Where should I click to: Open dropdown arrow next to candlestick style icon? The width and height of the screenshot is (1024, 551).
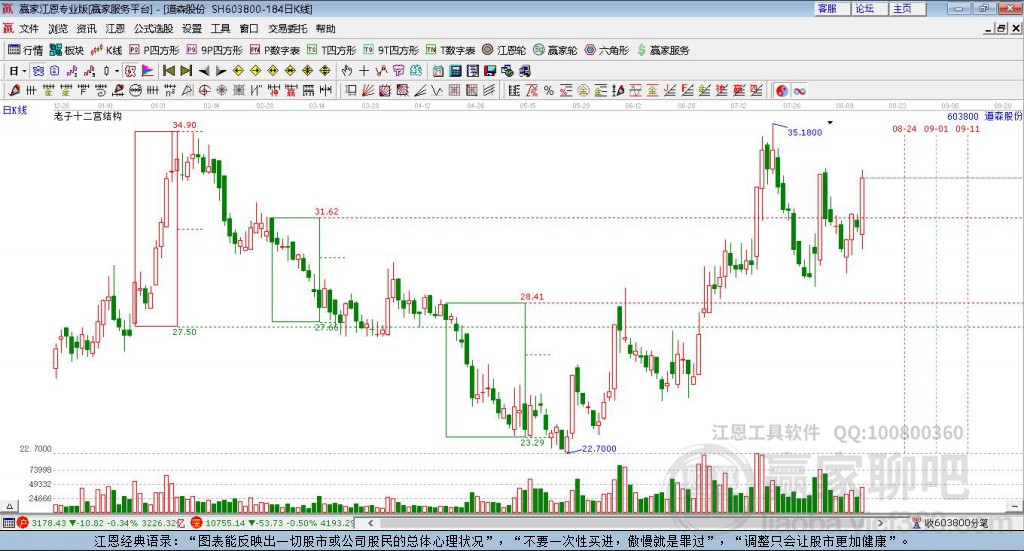click(x=118, y=71)
